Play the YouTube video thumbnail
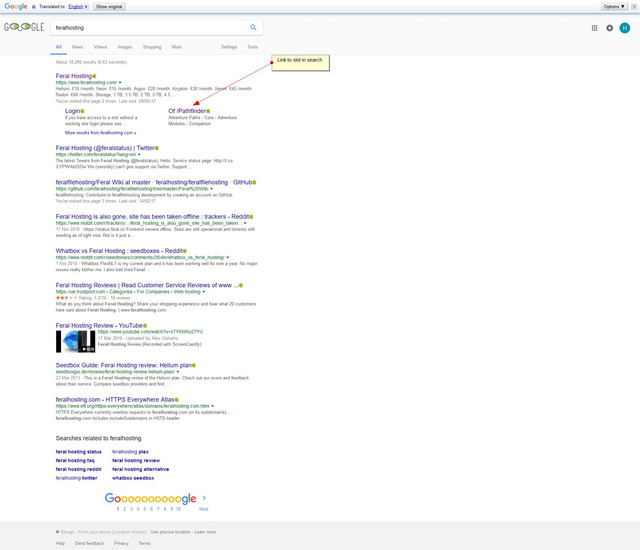 tap(76, 342)
